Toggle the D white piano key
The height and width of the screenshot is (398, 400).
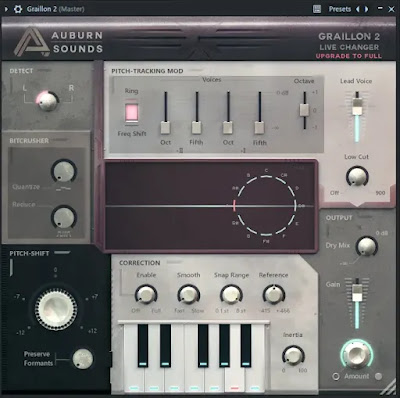(x=154, y=380)
